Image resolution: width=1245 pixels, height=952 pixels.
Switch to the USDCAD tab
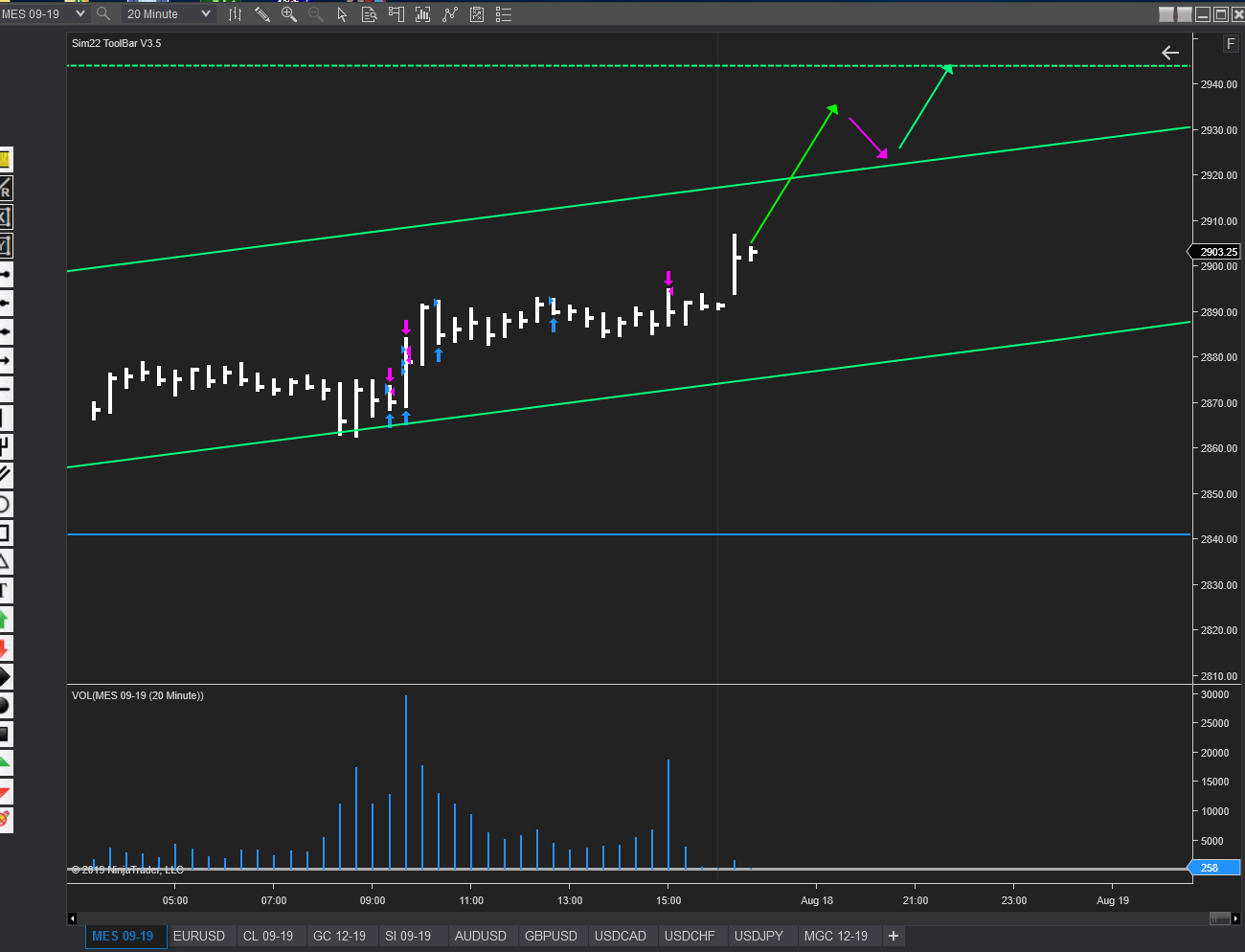(621, 936)
